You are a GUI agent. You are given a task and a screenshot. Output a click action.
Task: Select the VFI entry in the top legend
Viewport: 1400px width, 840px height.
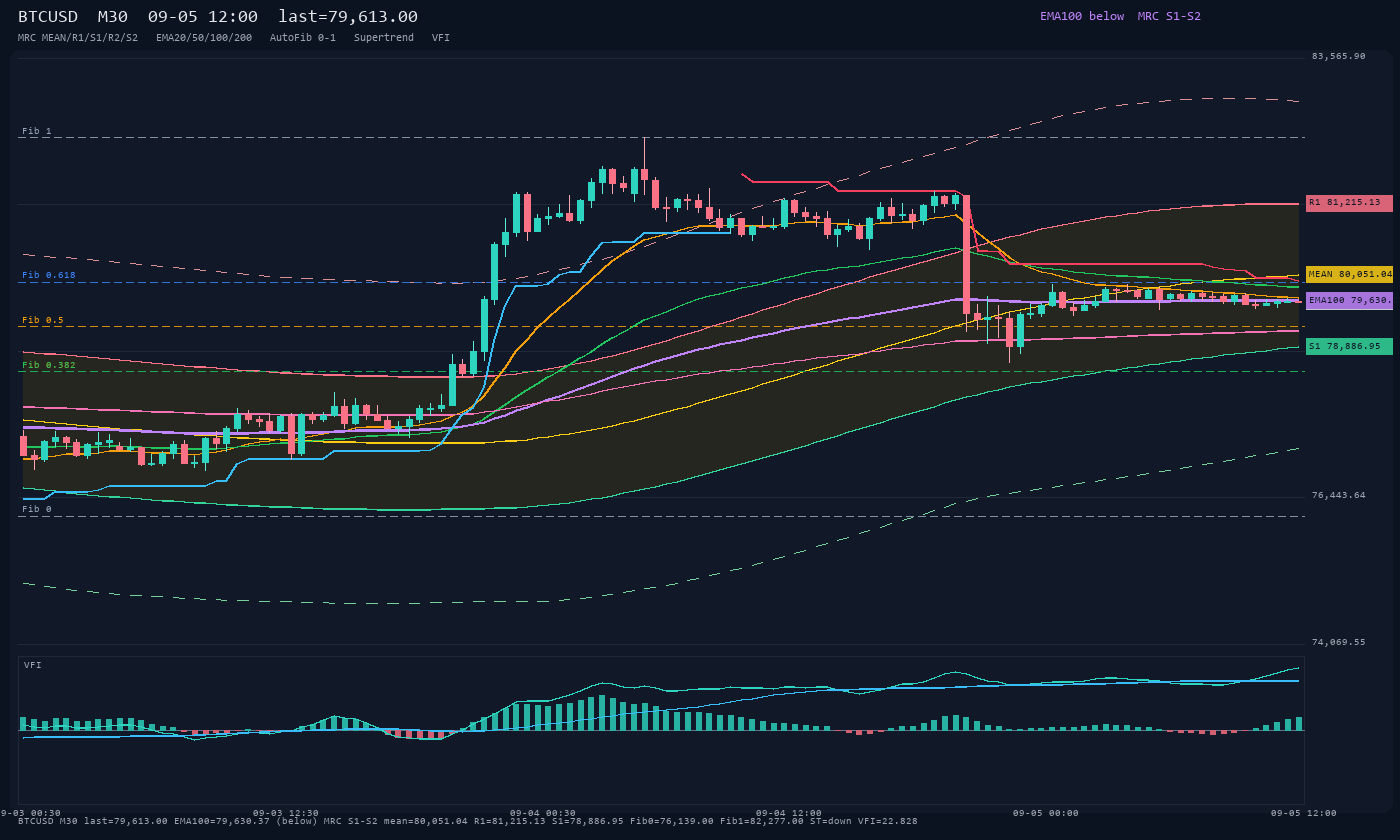point(441,37)
